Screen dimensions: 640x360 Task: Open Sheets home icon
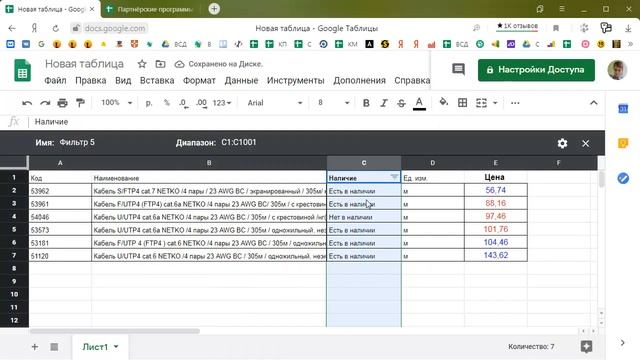pyautogui.click(x=22, y=70)
